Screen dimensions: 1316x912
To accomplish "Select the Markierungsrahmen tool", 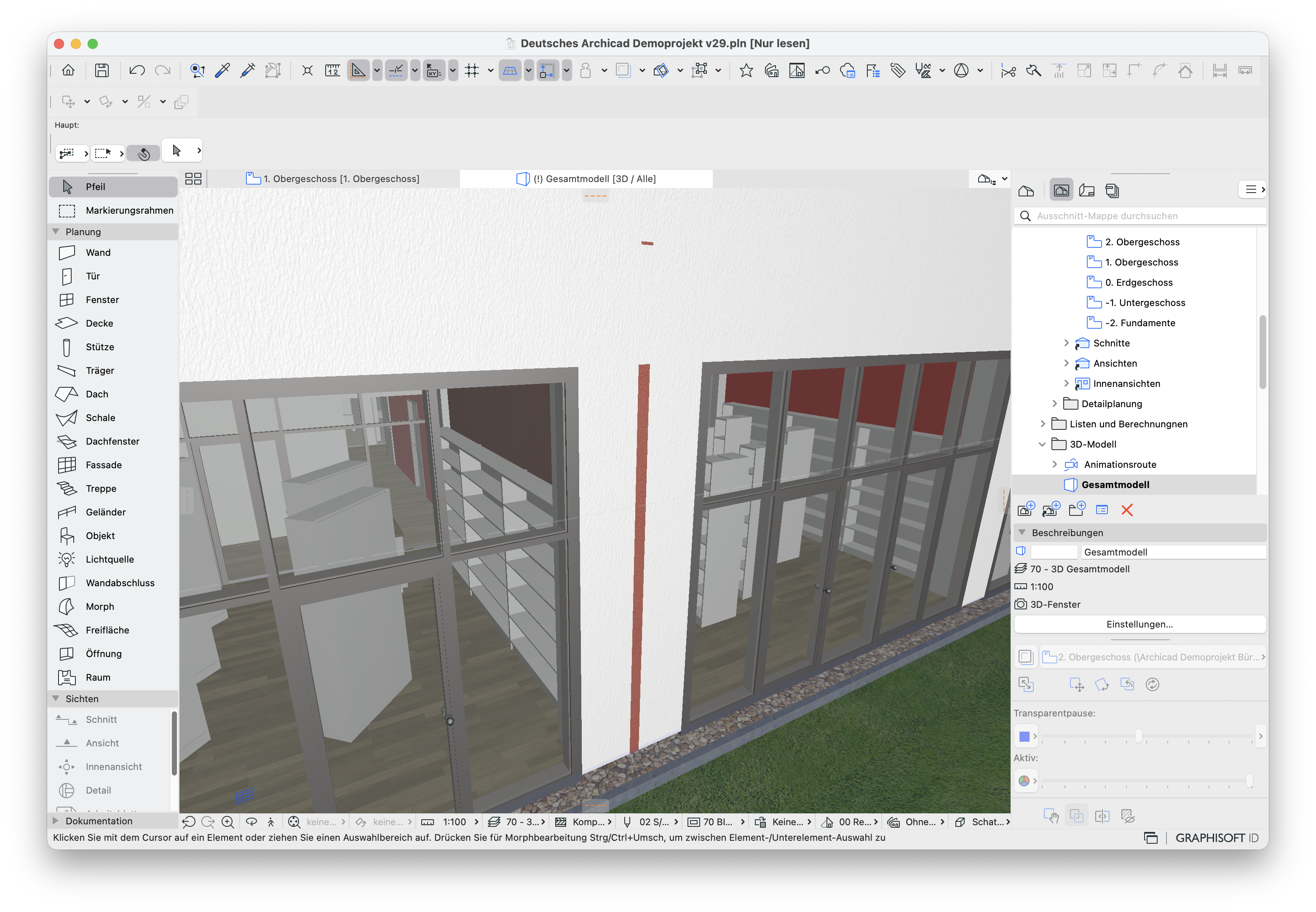I will pos(113,210).
